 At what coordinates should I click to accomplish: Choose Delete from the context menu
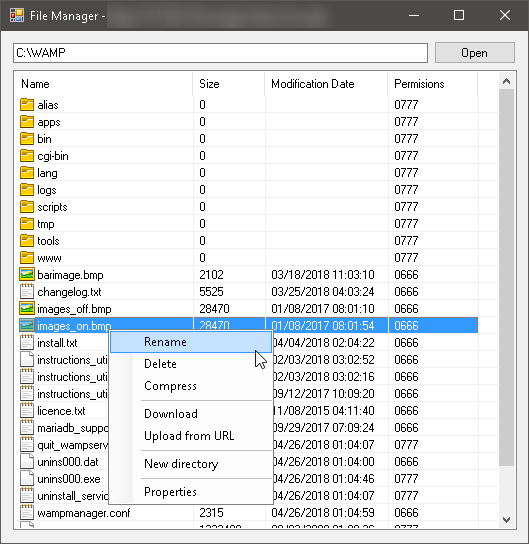[x=191, y=364]
